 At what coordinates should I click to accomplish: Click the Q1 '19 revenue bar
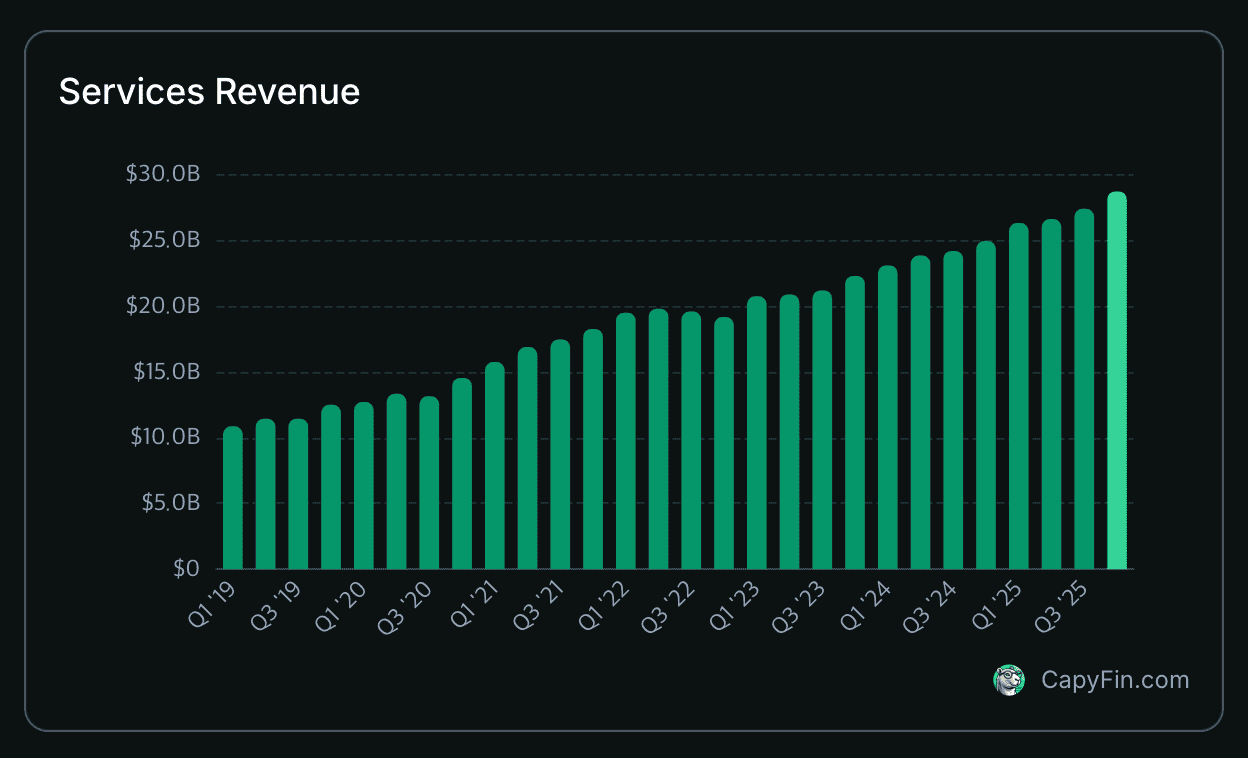click(x=232, y=498)
